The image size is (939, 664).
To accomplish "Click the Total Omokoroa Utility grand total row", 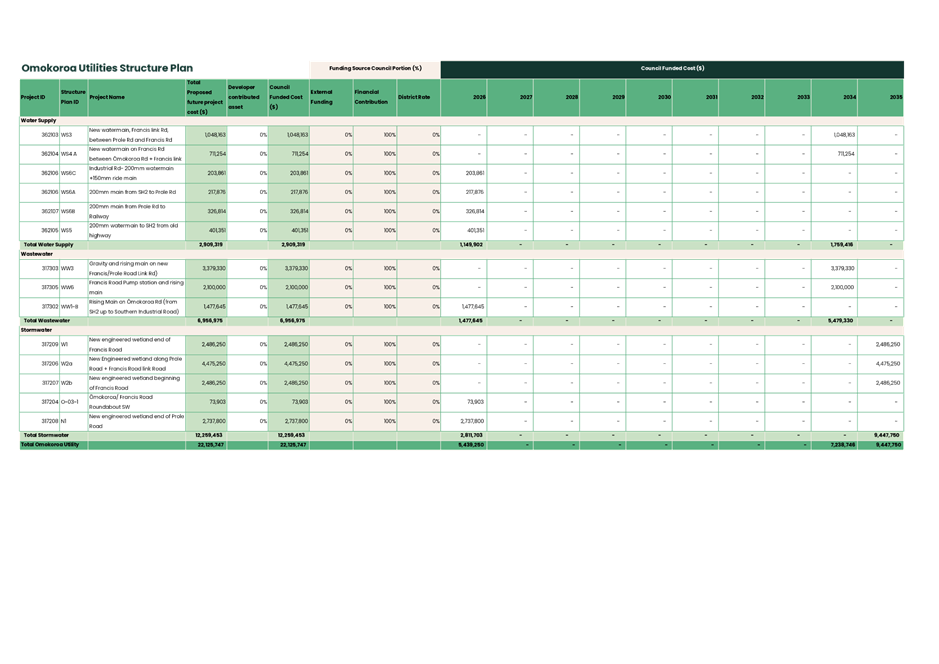I will pos(51,444).
